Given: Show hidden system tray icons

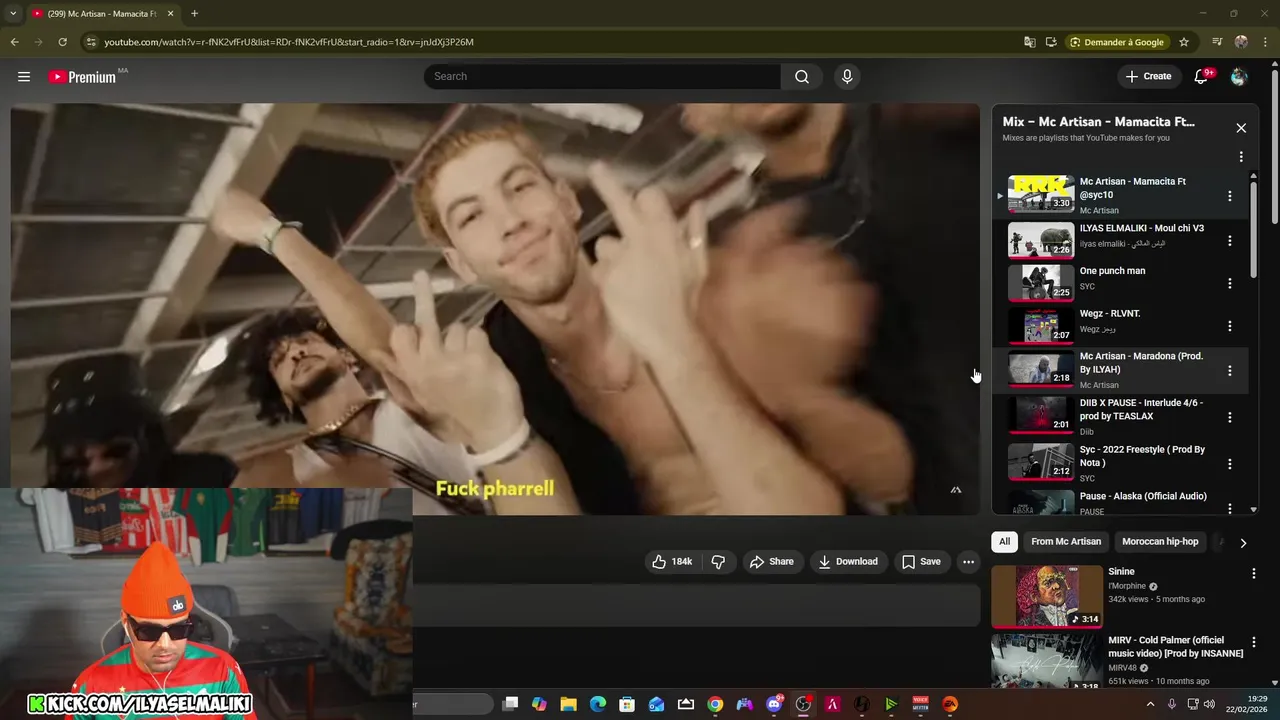Looking at the screenshot, I should pyautogui.click(x=1150, y=704).
